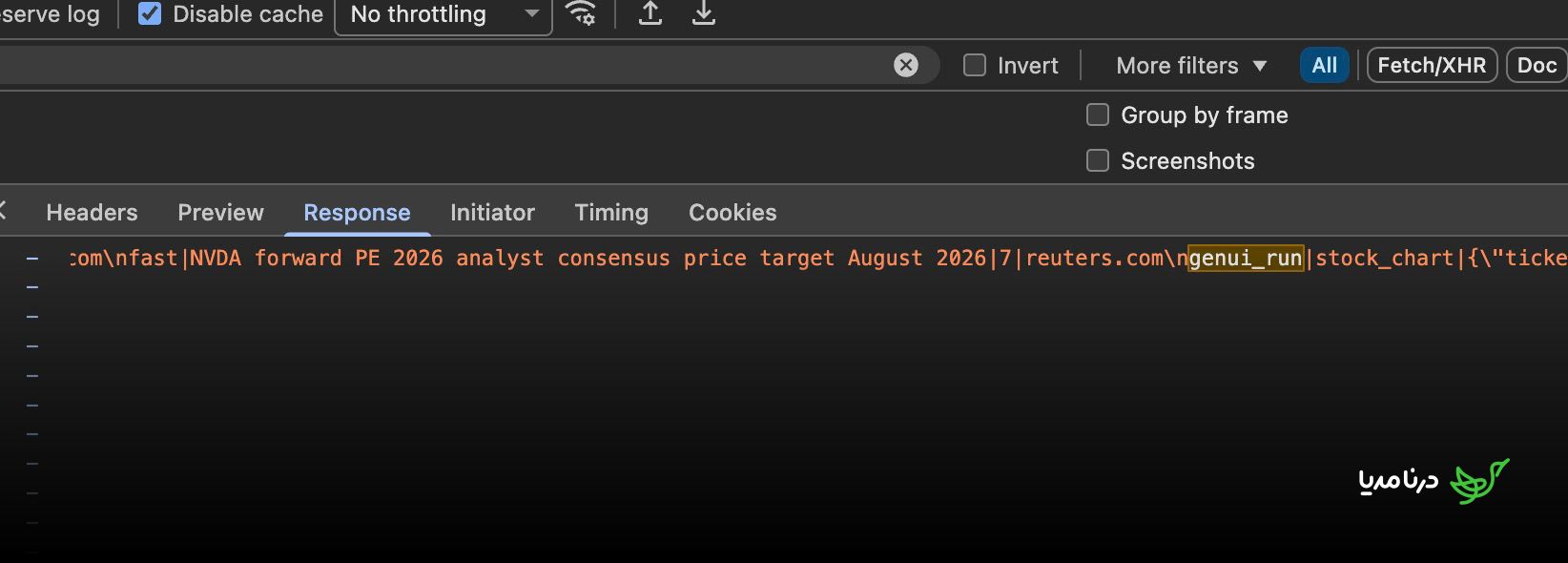Enable the Screenshots checkbox
1568x563 pixels.
(x=1098, y=160)
